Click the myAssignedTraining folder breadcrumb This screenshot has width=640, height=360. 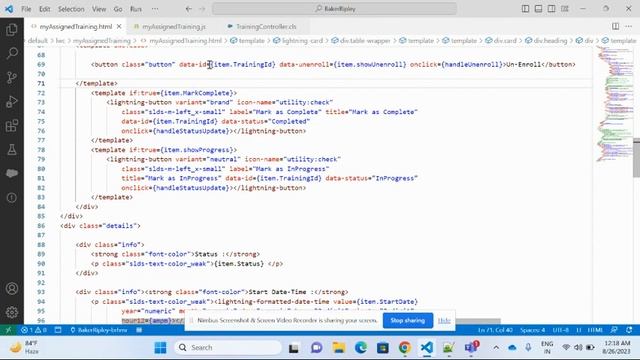pyautogui.click(x=102, y=40)
